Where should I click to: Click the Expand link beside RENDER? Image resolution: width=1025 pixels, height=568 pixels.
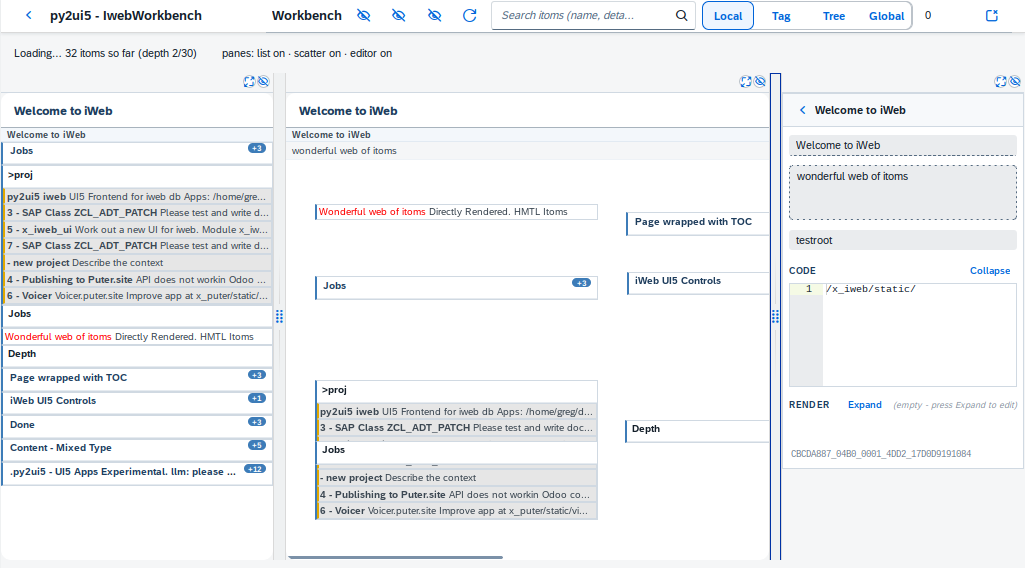(864, 405)
